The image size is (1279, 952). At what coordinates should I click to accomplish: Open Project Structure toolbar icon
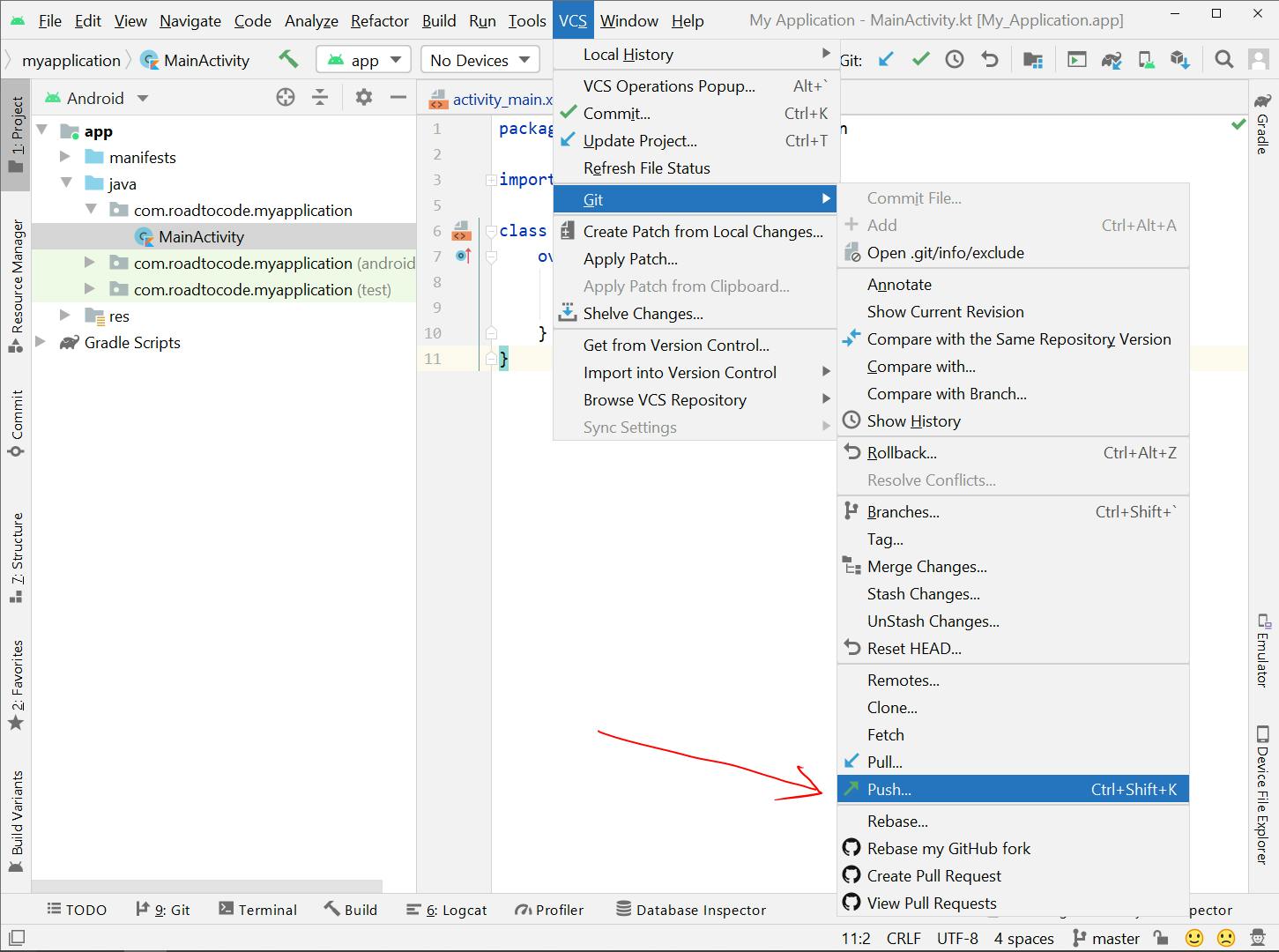pyautogui.click(x=1033, y=59)
